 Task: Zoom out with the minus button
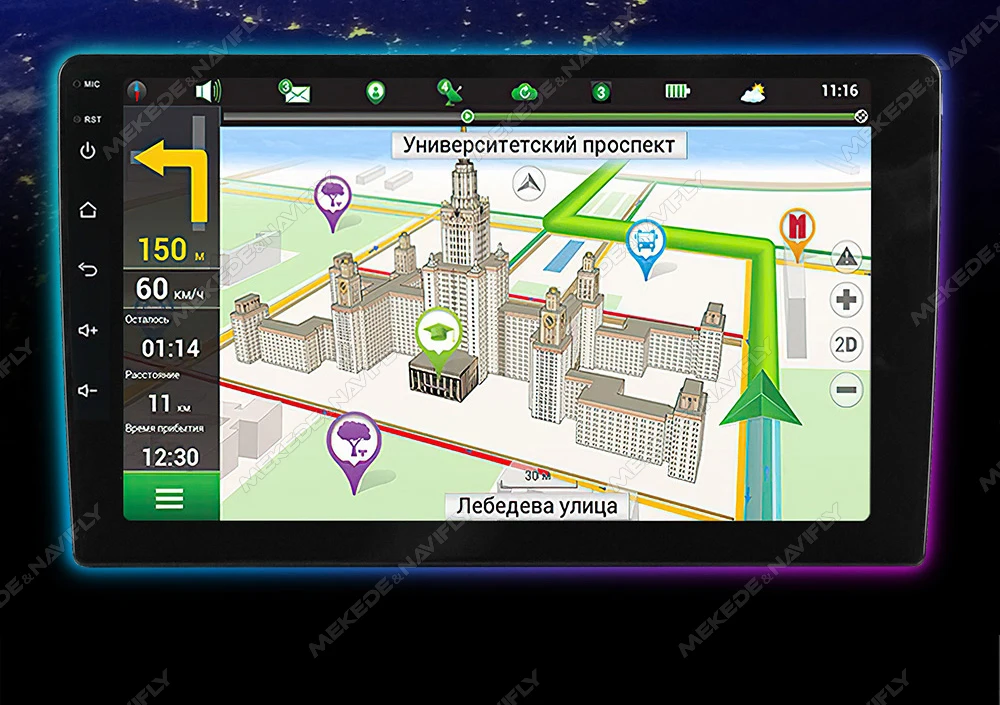(x=846, y=390)
